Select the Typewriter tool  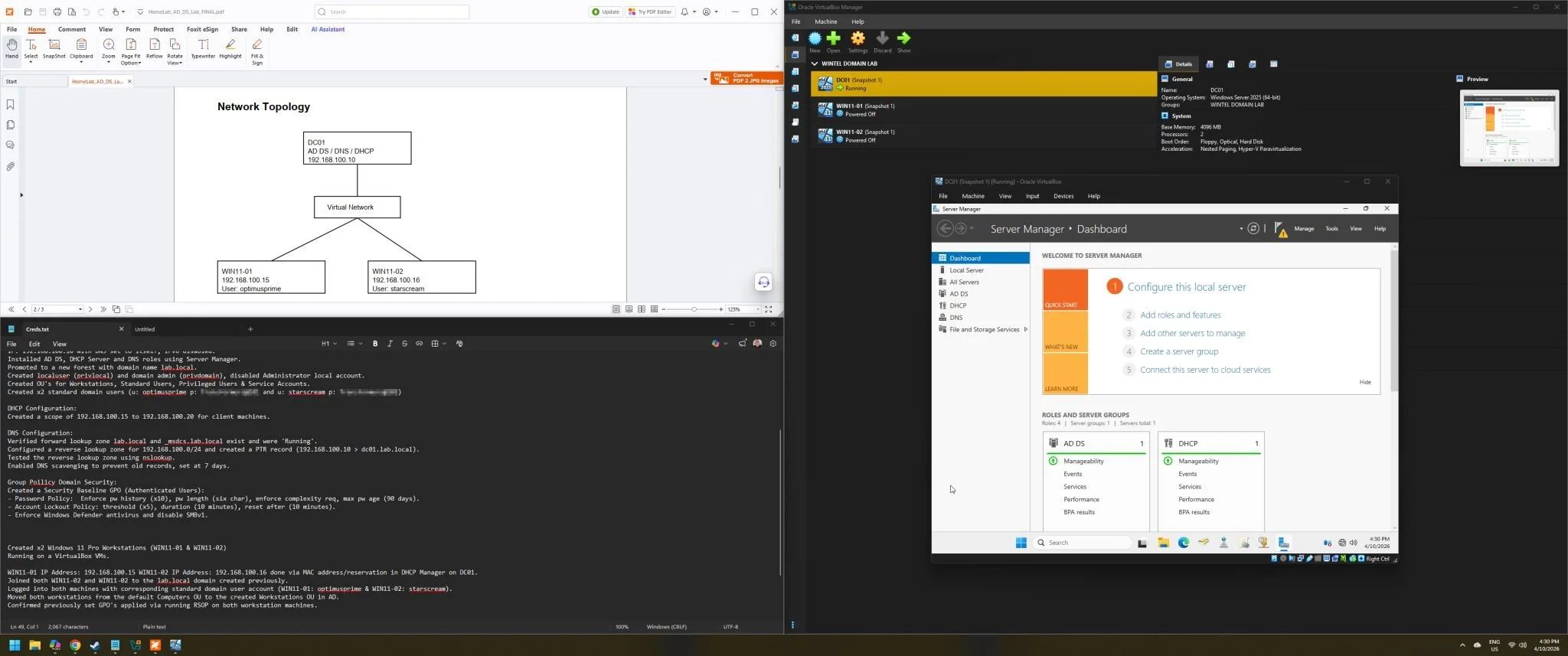[203, 50]
